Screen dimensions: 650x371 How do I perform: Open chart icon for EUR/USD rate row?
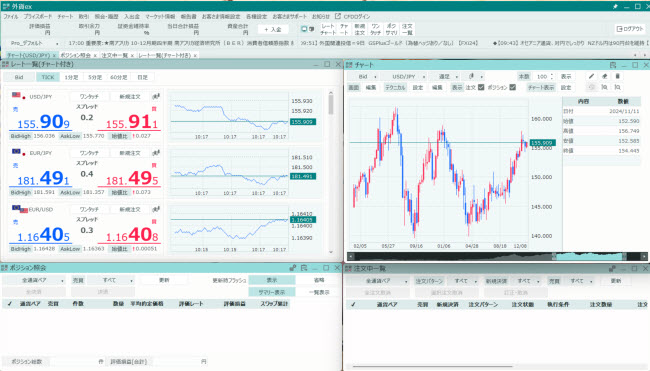(x=156, y=209)
